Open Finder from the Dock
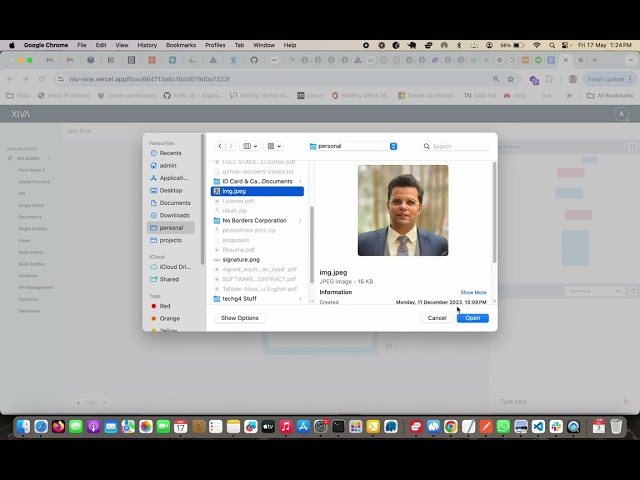This screenshot has height=480, width=640. tap(24, 427)
